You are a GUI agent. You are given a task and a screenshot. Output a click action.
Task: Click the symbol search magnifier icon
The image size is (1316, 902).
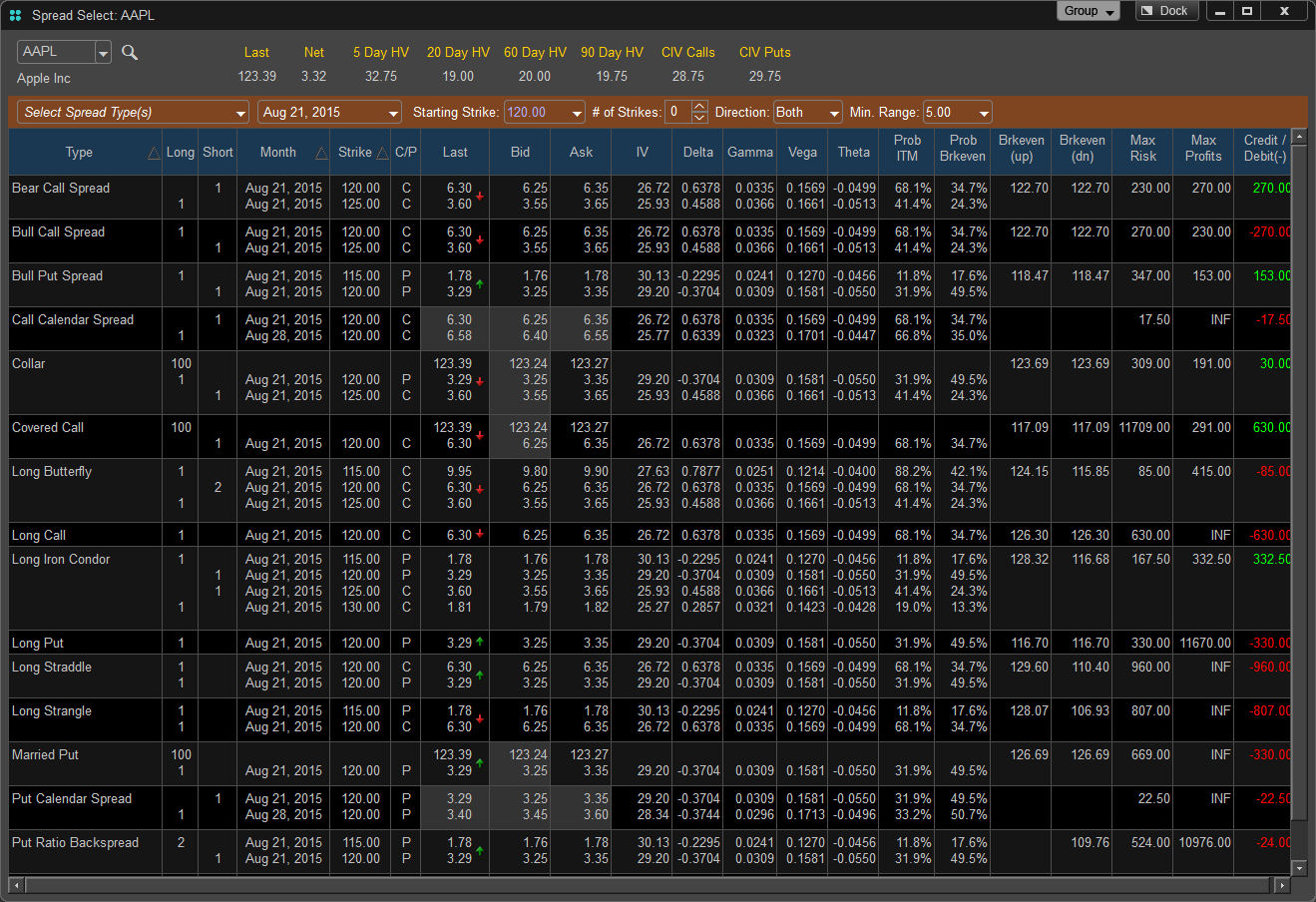coord(130,53)
